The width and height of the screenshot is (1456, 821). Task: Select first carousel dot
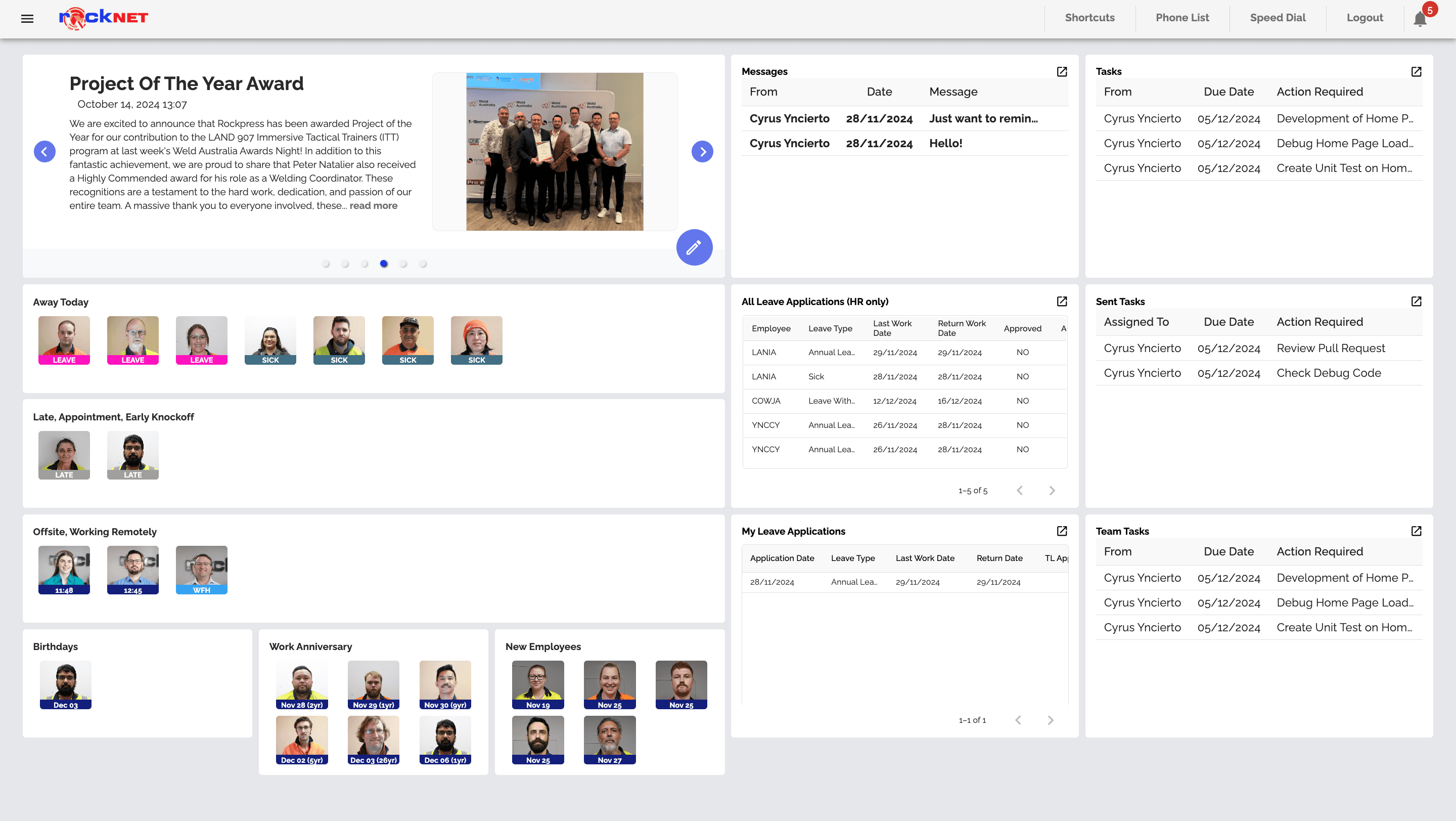click(326, 264)
